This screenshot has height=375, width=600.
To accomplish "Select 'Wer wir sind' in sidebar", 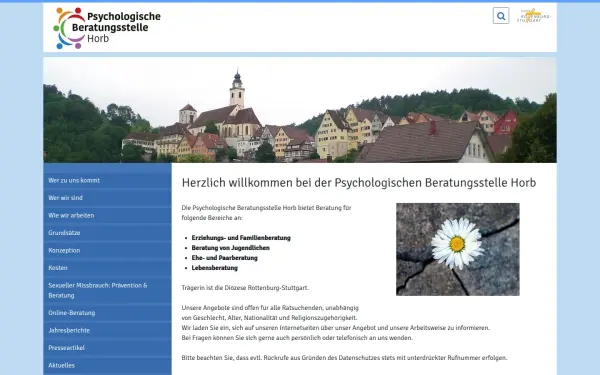I will tap(108, 198).
